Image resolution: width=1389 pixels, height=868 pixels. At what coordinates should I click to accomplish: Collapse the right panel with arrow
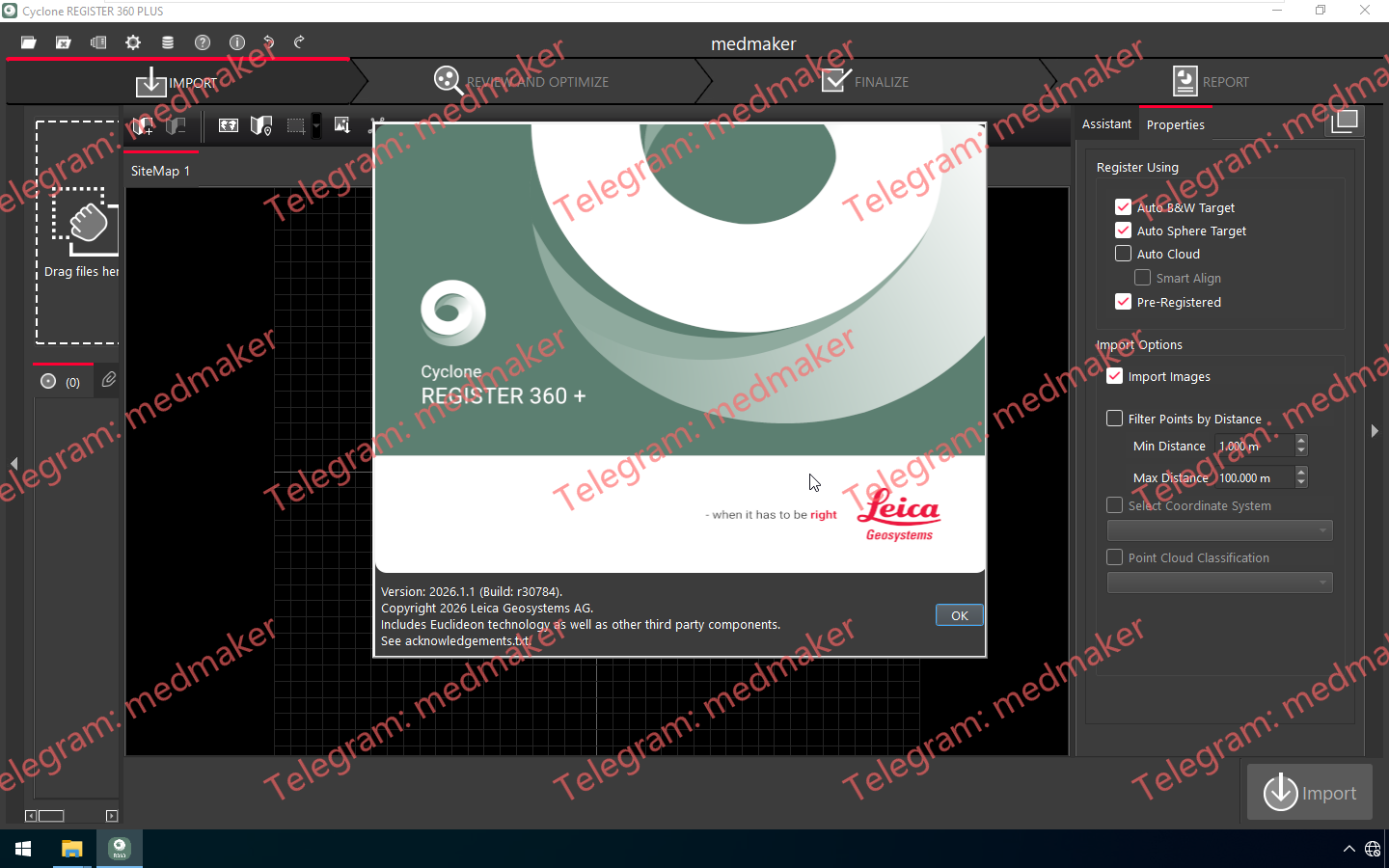pos(1375,430)
